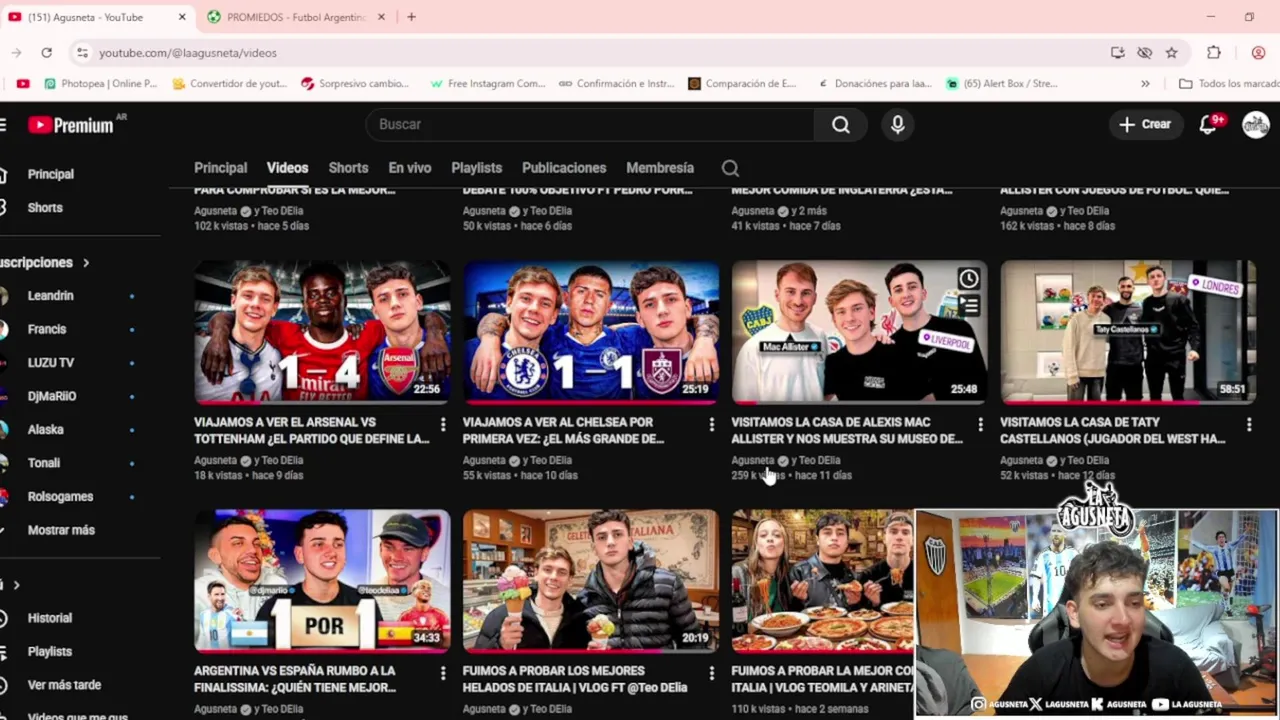Open title VISITAMOS LA CASA DE TATY CASTELLANOS
1280x720 pixels.
point(1112,431)
